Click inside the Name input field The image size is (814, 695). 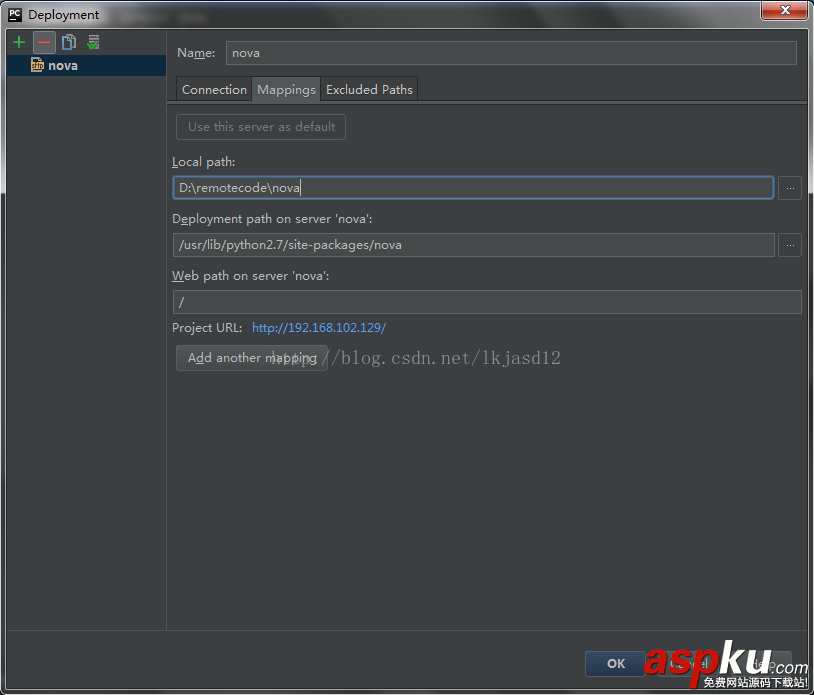[x=510, y=52]
